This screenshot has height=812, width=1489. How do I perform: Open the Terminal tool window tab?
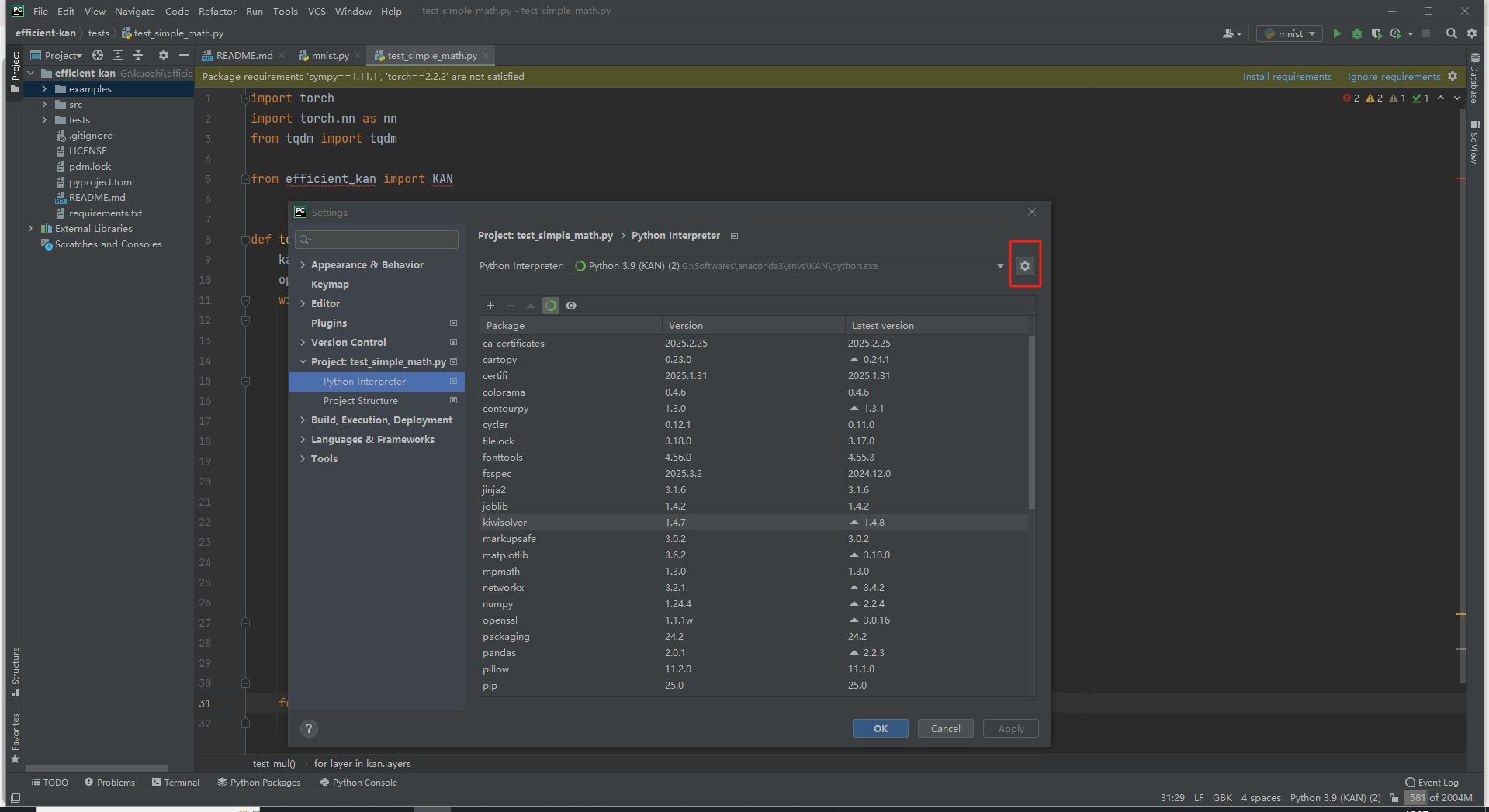176,783
